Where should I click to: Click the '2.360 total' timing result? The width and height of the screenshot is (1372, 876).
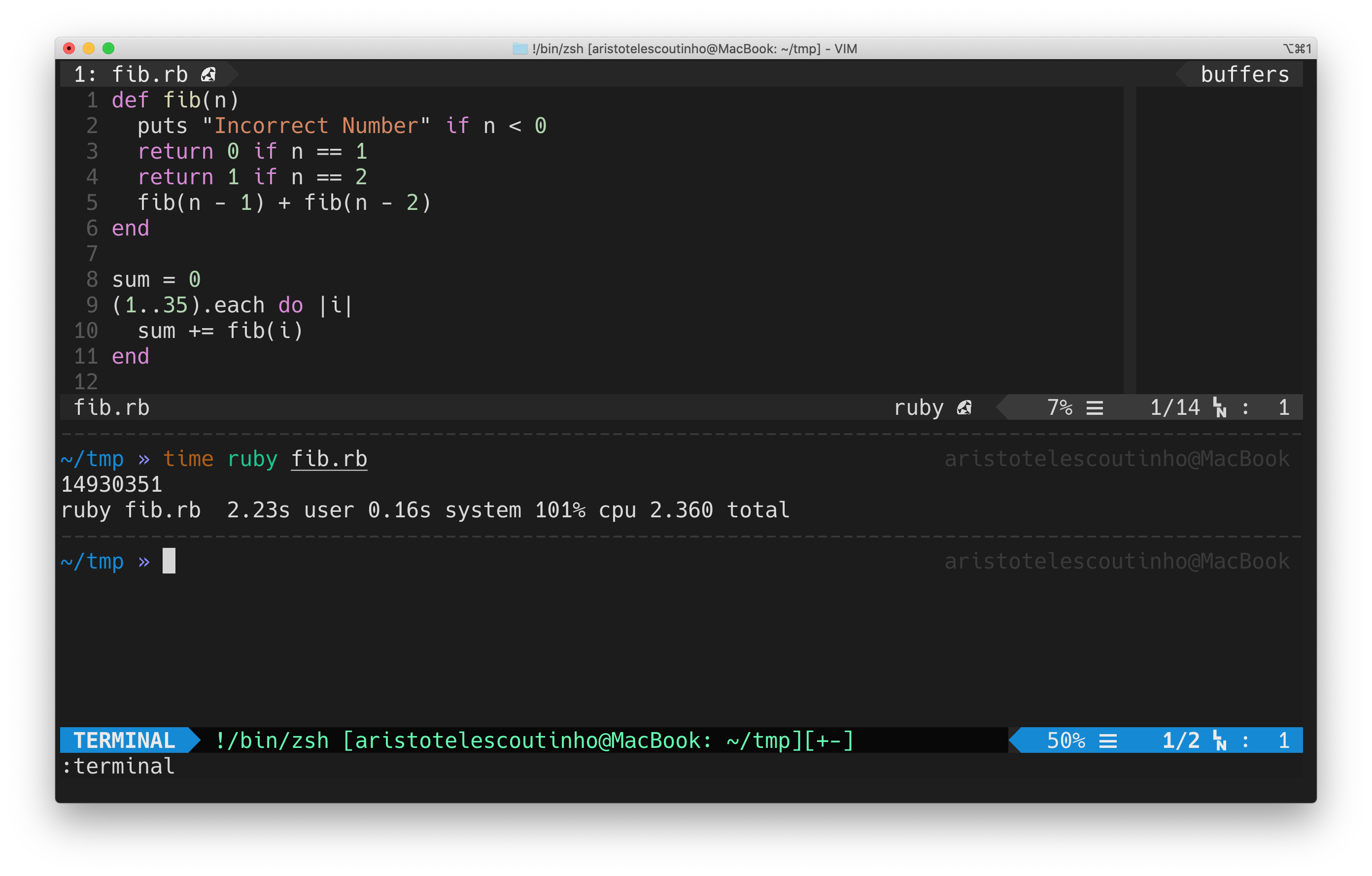[x=720, y=510]
